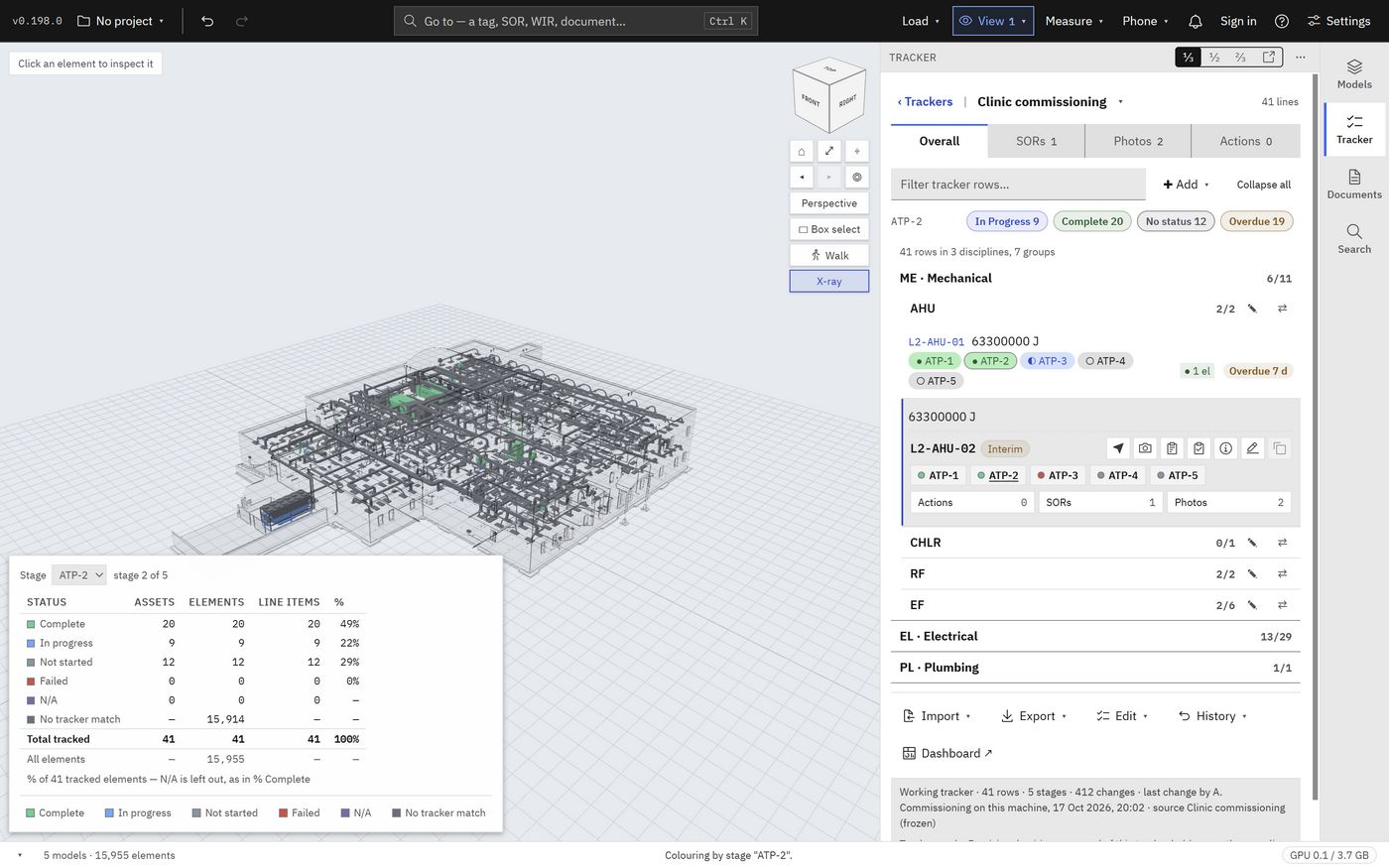The image size is (1389, 868).
Task: Open the Add dropdown in tracker
Action: point(1187,185)
